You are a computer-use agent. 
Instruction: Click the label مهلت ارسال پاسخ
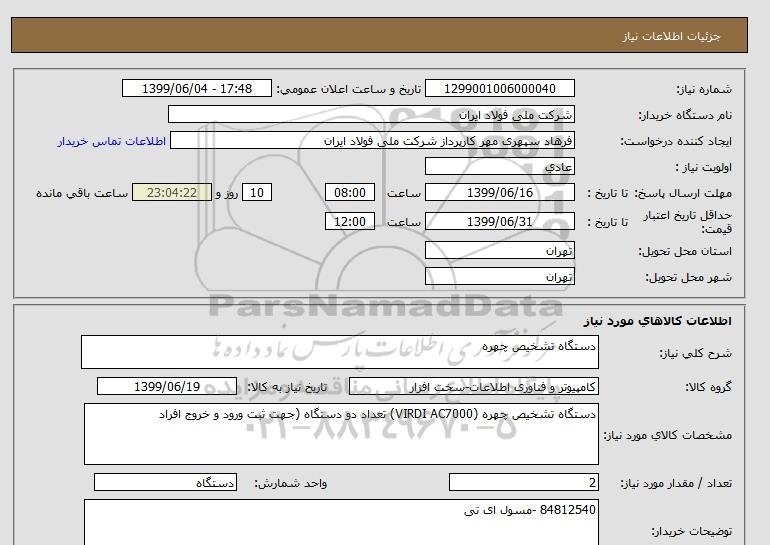click(685, 193)
